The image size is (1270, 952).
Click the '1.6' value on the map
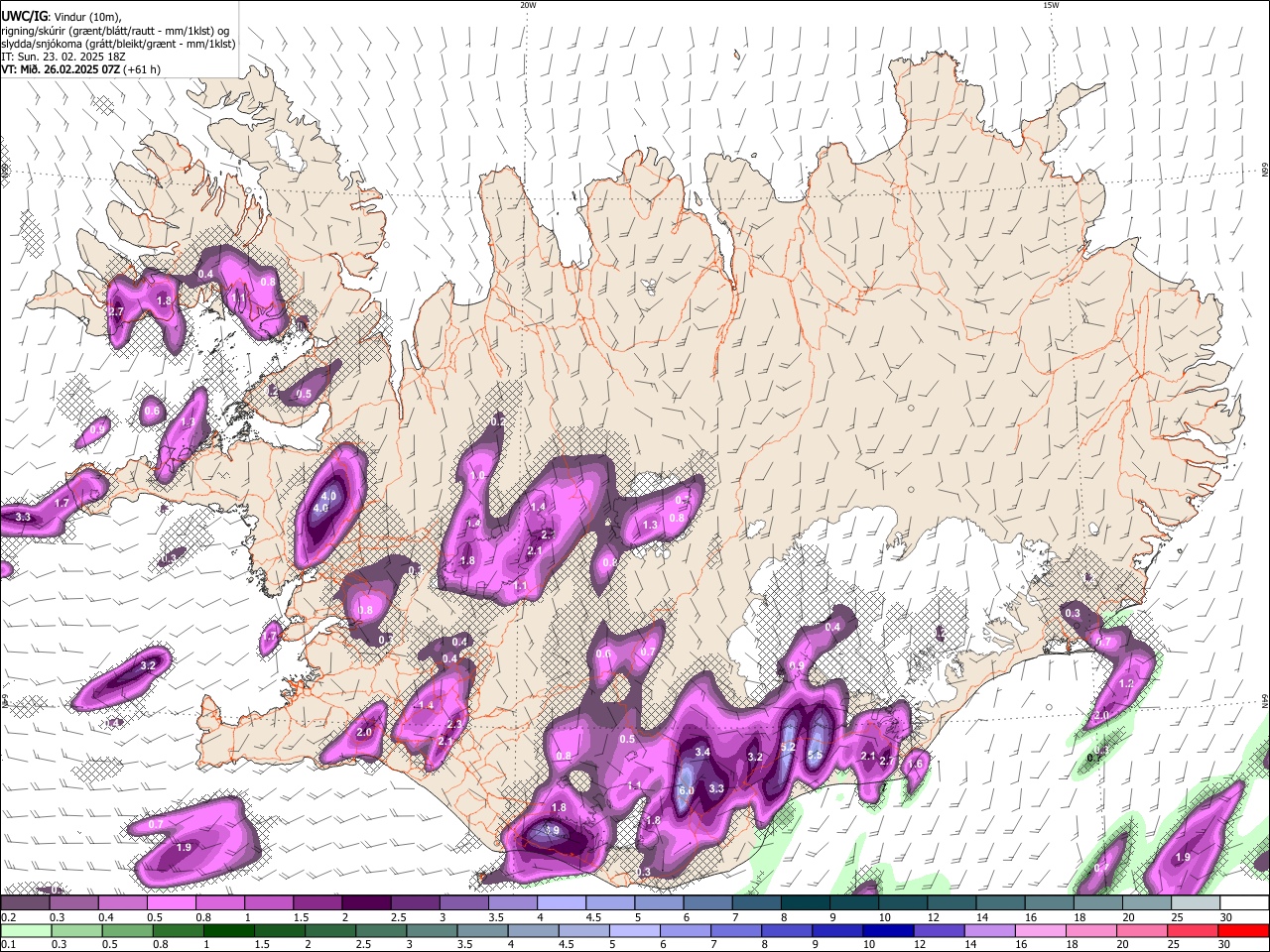(916, 764)
